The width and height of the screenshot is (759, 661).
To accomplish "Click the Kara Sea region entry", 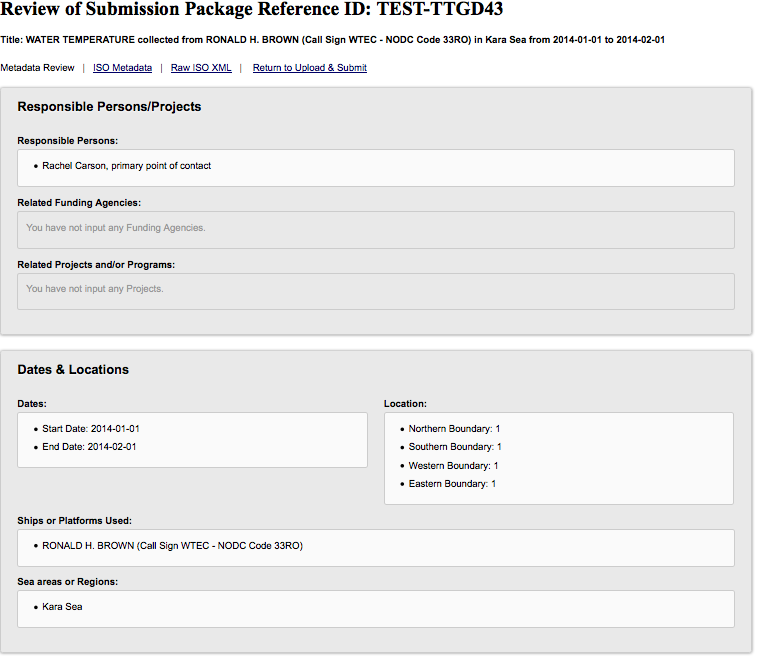I will (x=62, y=607).
